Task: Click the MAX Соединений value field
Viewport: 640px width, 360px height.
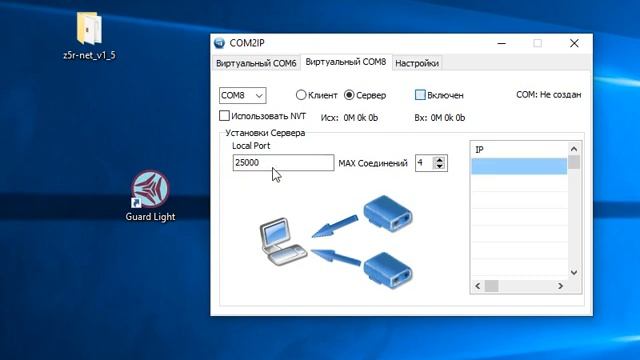Action: pyautogui.click(x=424, y=163)
